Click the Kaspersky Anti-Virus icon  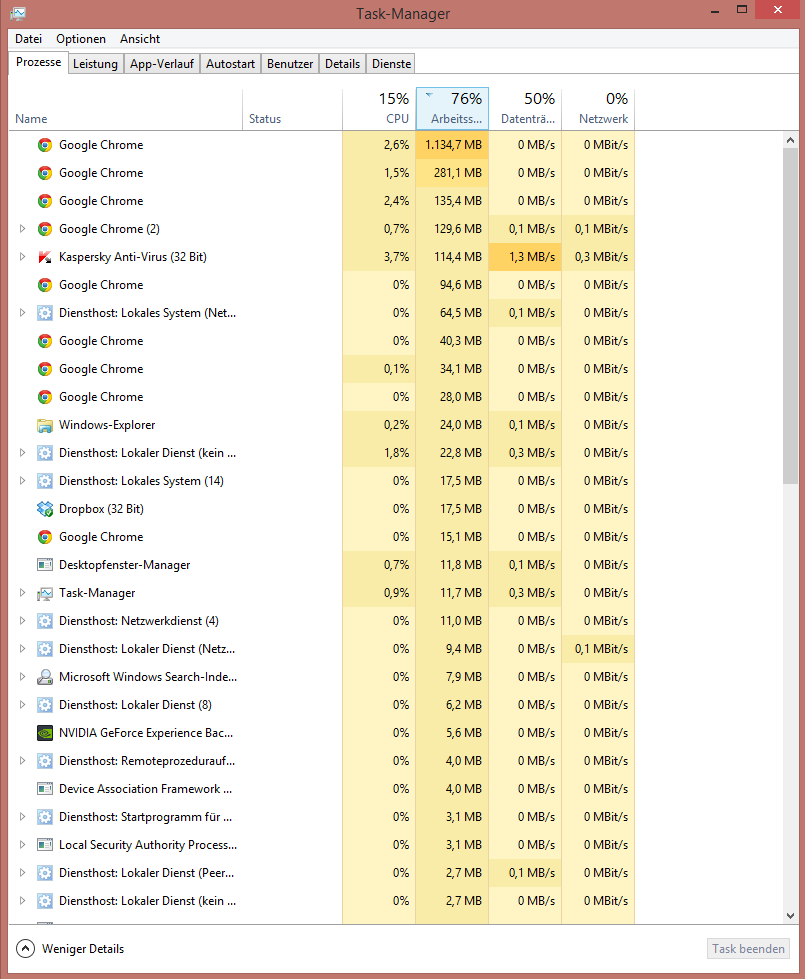coord(44,257)
